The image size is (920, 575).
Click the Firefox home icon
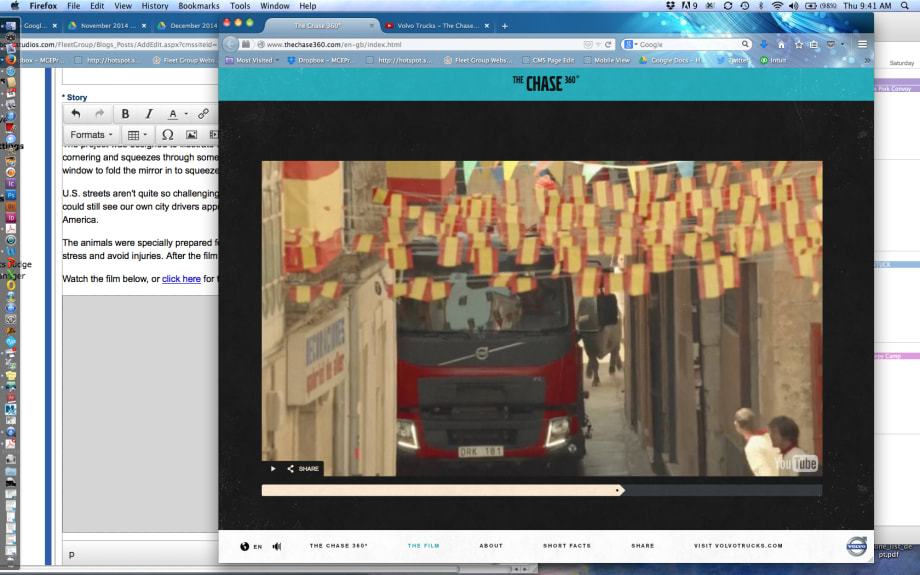[x=781, y=44]
